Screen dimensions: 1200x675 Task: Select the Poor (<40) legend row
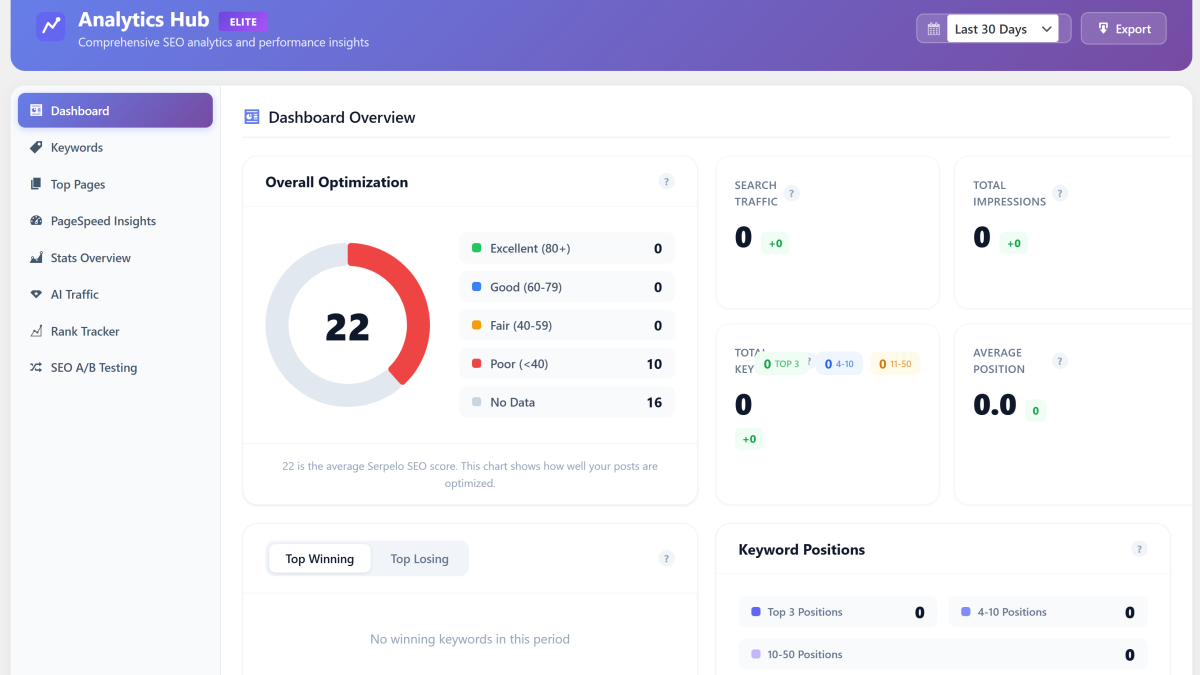click(x=567, y=363)
